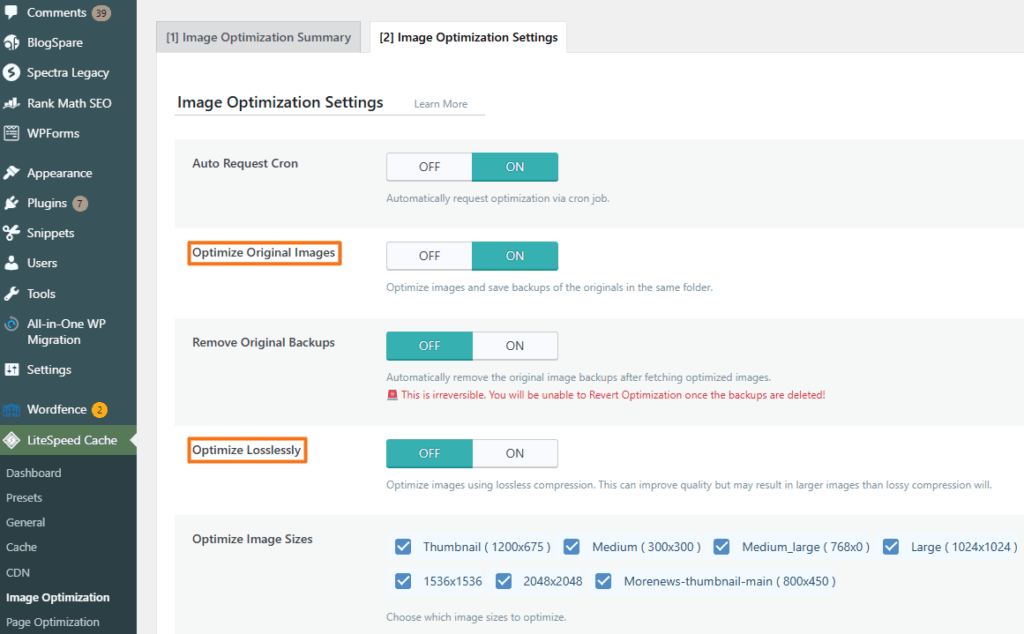Open the Comments menu
Viewport: 1024px width, 634px height.
pos(57,12)
